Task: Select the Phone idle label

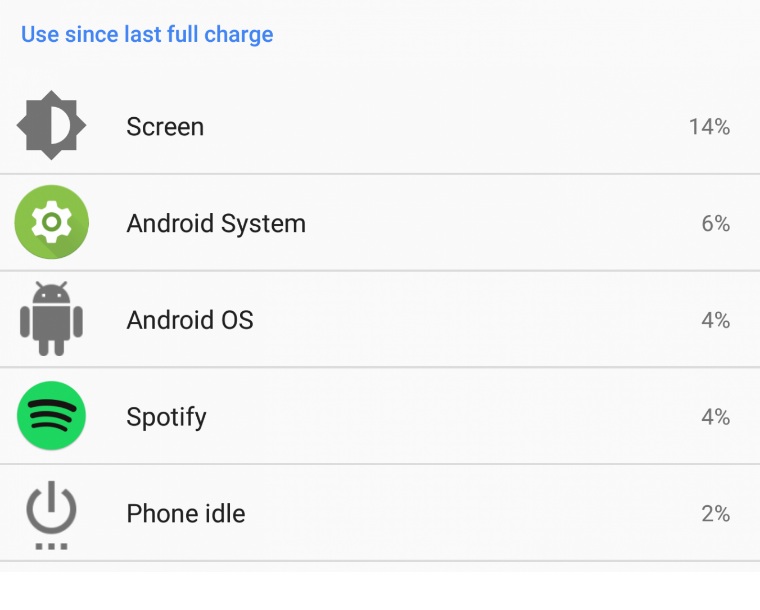Action: point(186,514)
